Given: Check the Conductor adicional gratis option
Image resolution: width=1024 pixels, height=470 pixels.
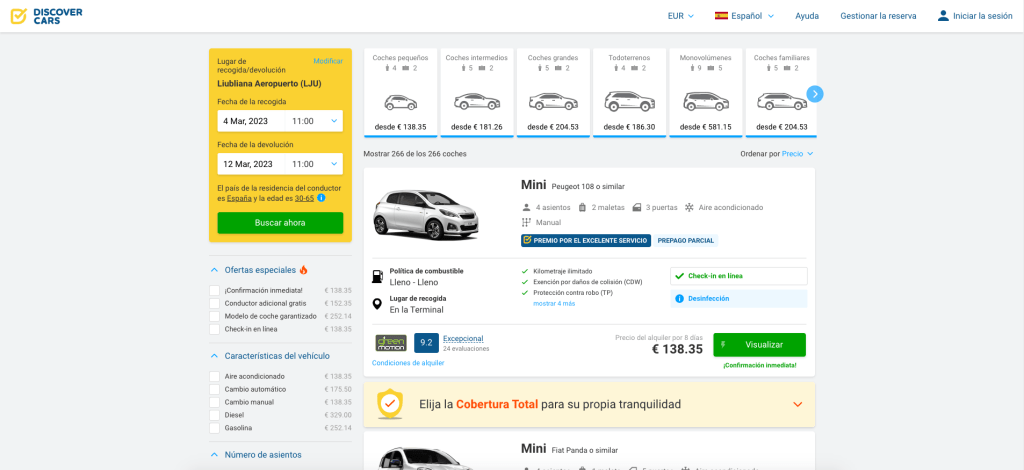Looking at the screenshot, I should (x=214, y=303).
